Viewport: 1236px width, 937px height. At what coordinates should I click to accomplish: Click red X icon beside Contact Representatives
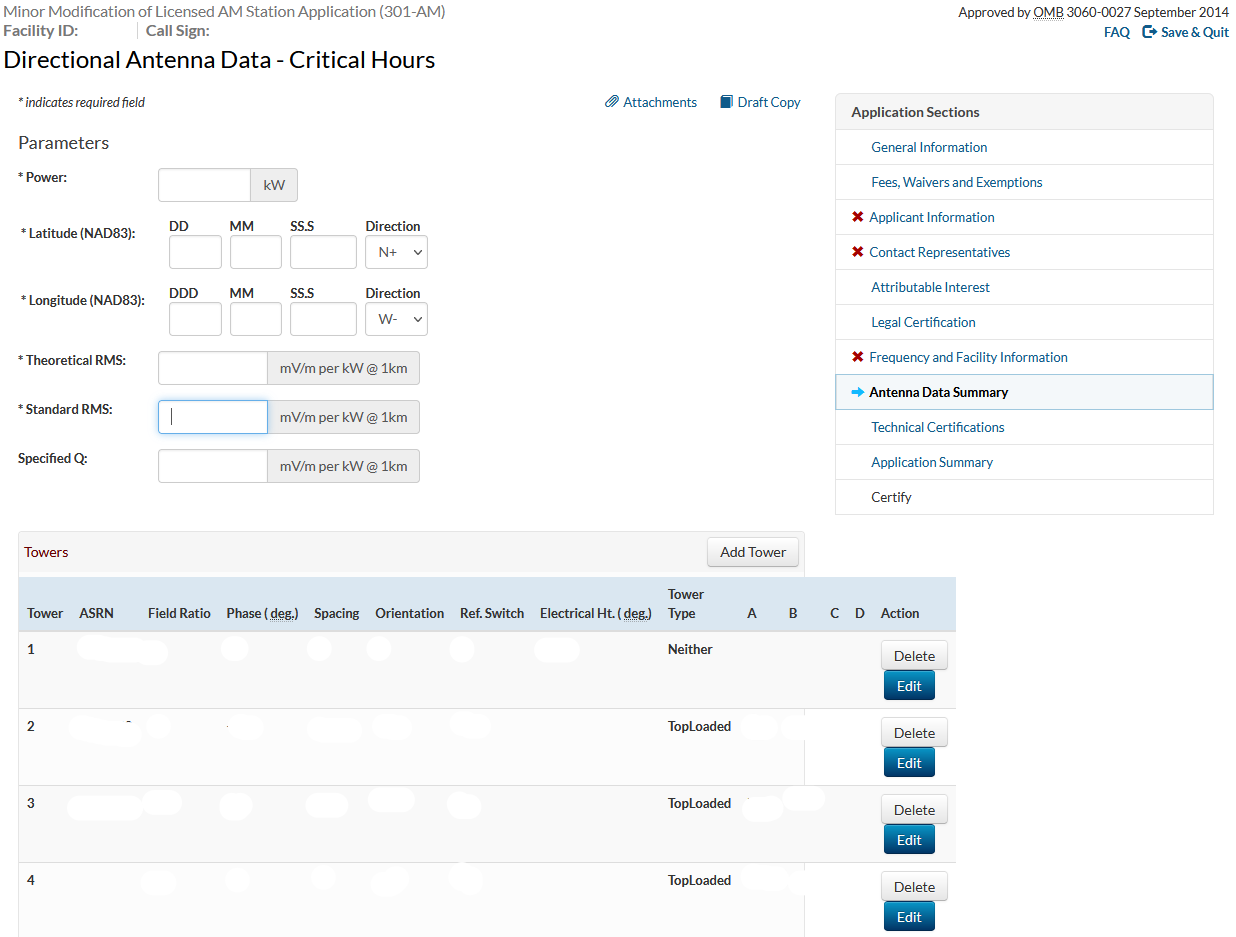857,252
